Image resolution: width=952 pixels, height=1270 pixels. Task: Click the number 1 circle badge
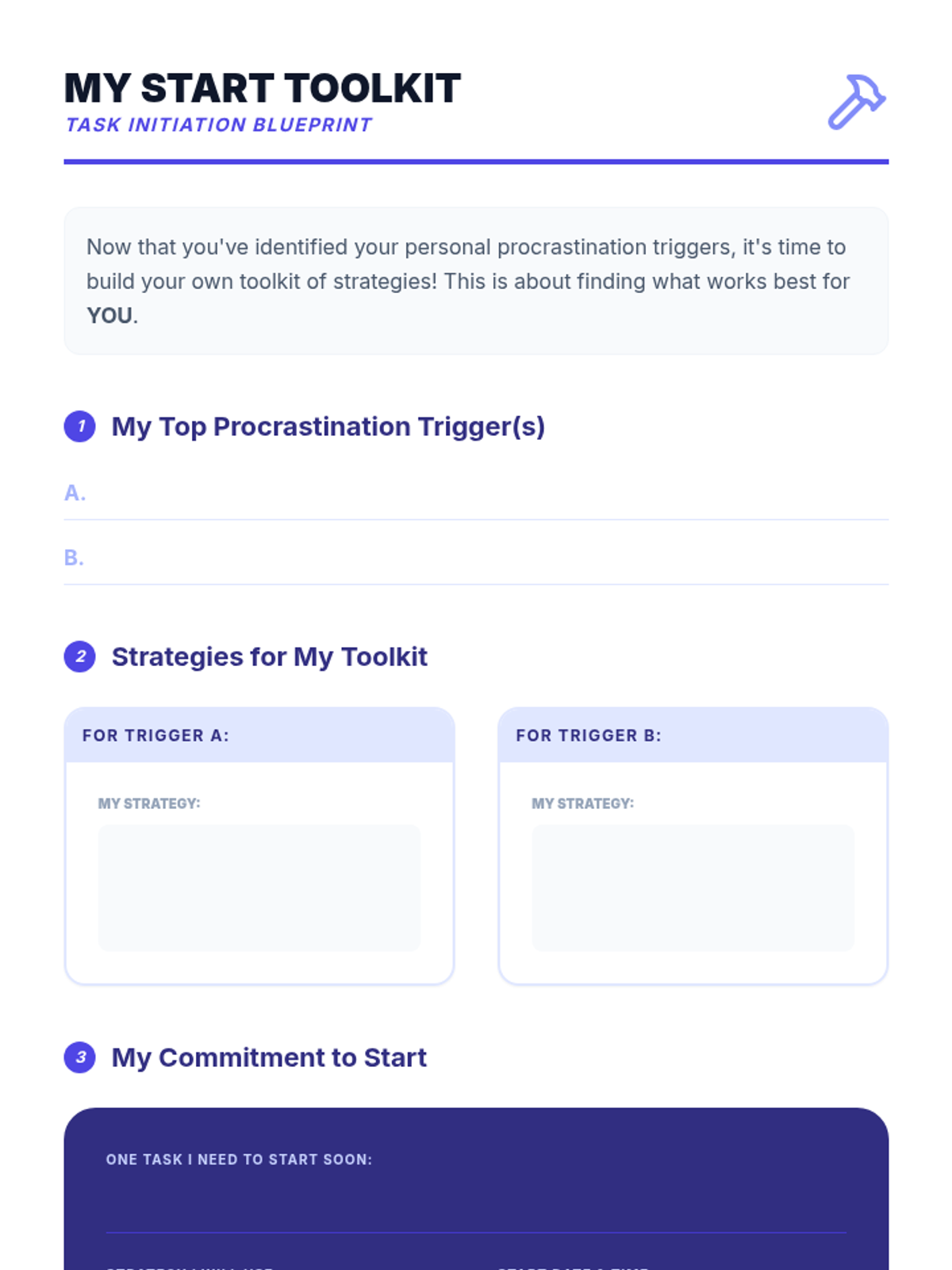(x=80, y=426)
